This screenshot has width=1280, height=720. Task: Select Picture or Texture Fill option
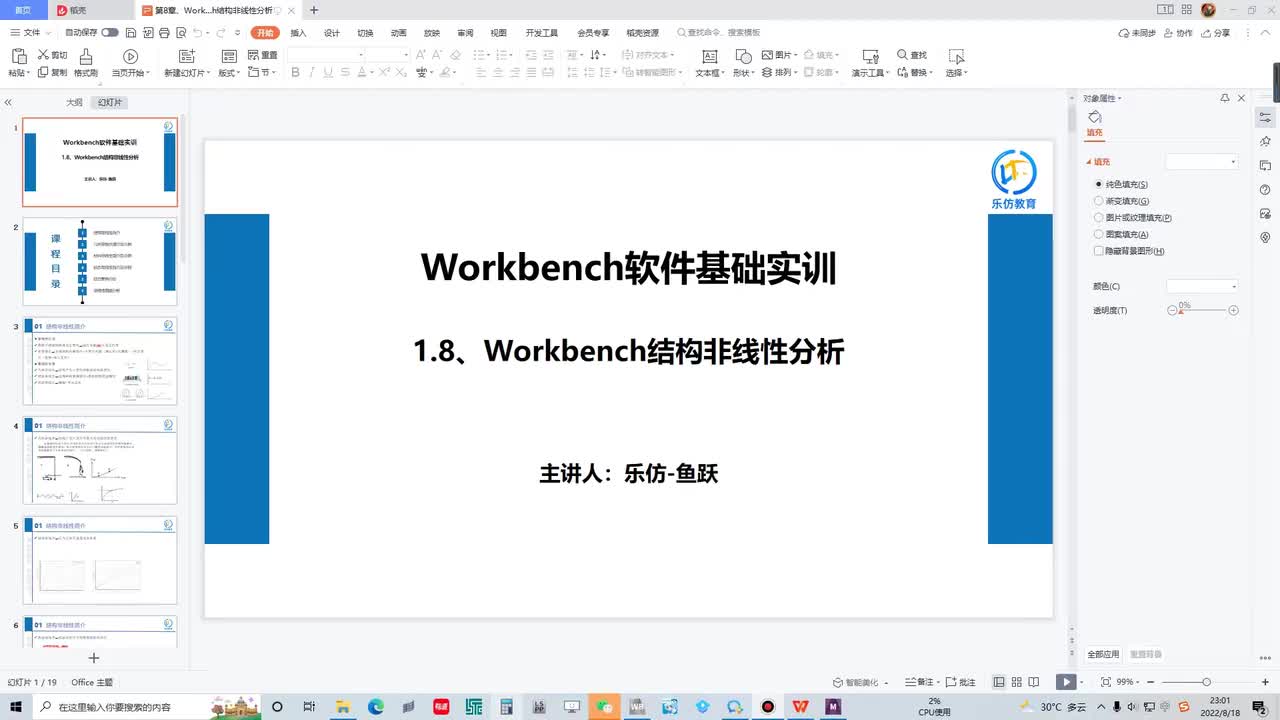(x=1133, y=217)
